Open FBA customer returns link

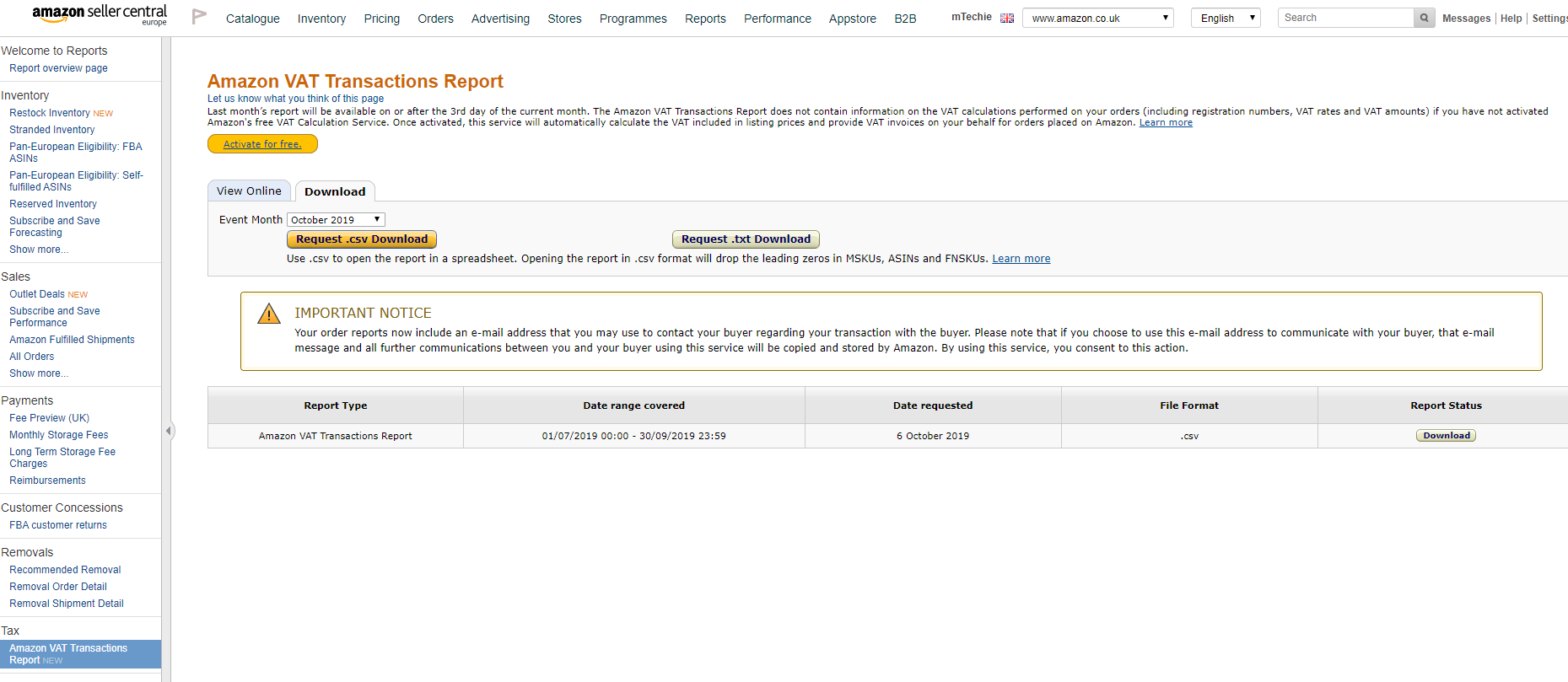[58, 525]
